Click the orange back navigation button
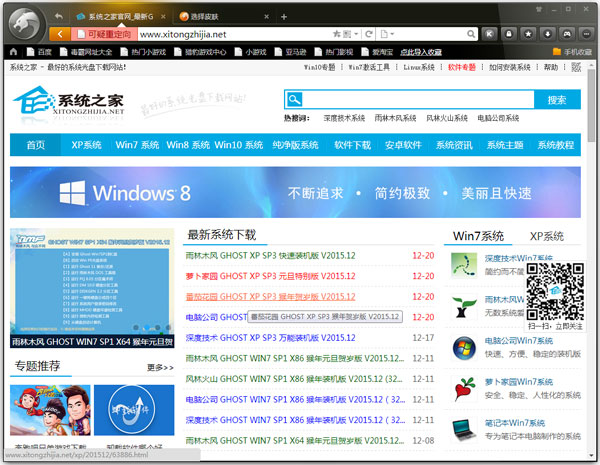Image resolution: width=600 pixels, height=465 pixels. [60, 34]
